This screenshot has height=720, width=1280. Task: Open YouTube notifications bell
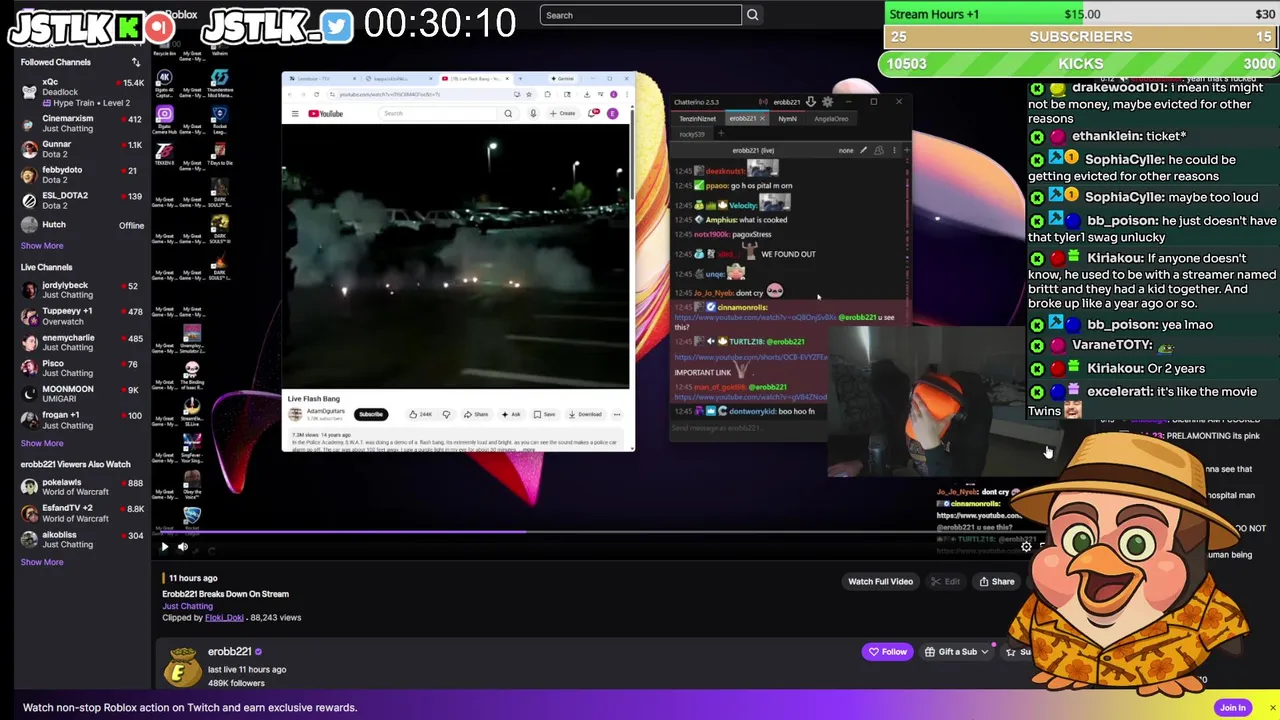593,114
